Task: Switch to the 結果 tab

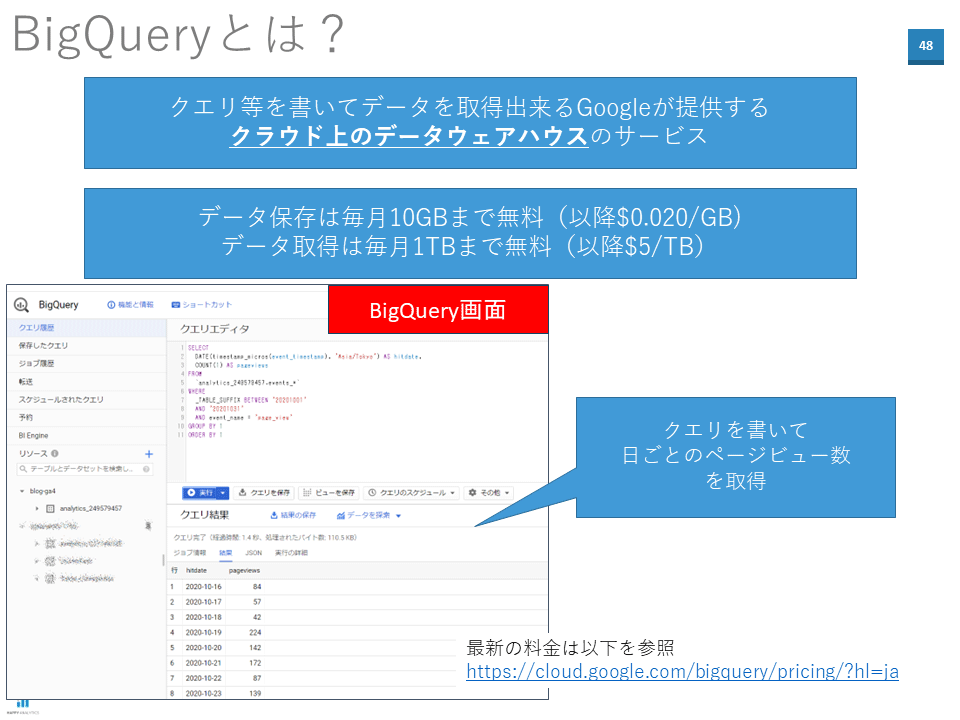Action: pyautogui.click(x=226, y=553)
